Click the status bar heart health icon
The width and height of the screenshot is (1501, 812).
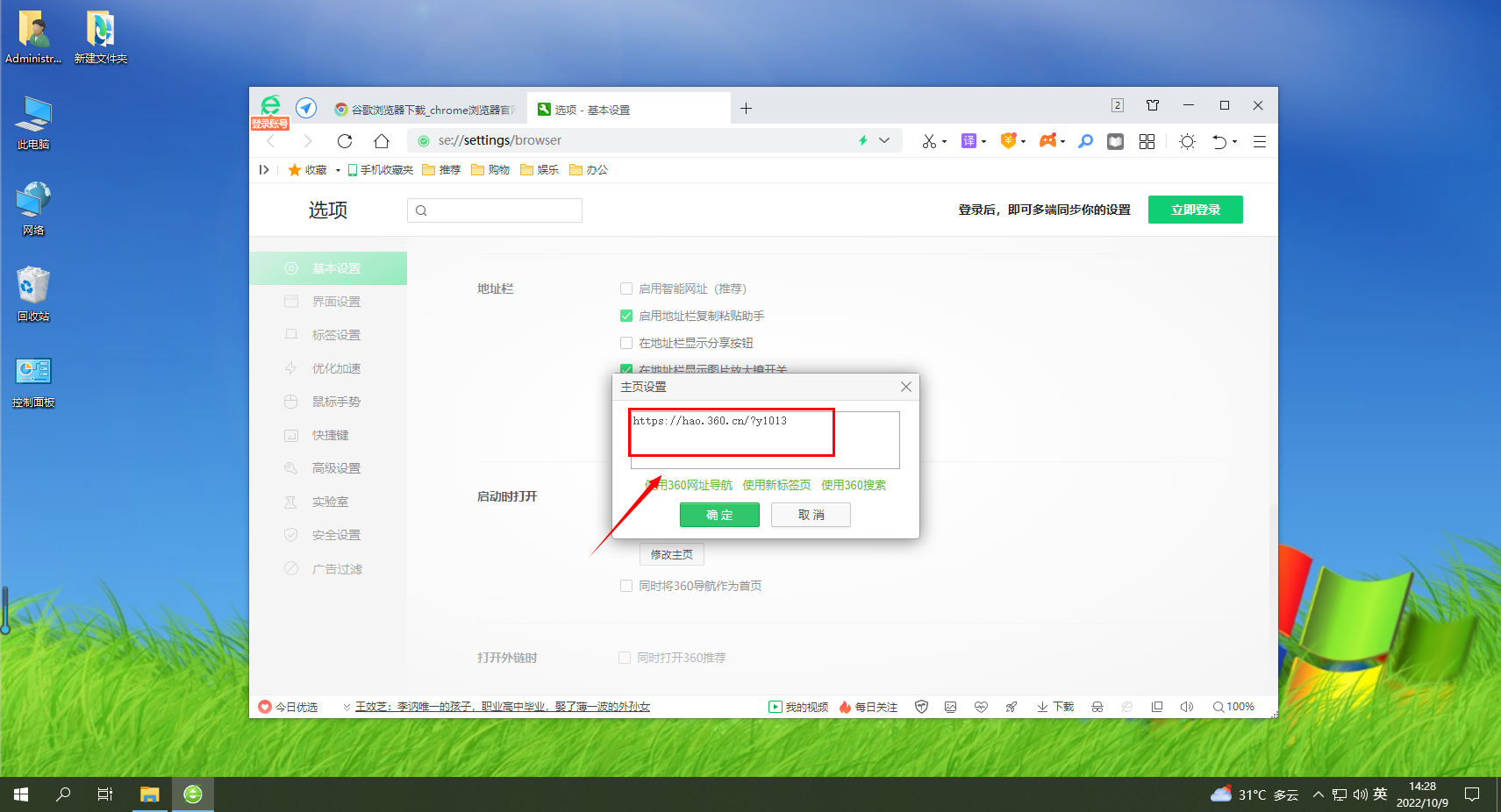981,707
